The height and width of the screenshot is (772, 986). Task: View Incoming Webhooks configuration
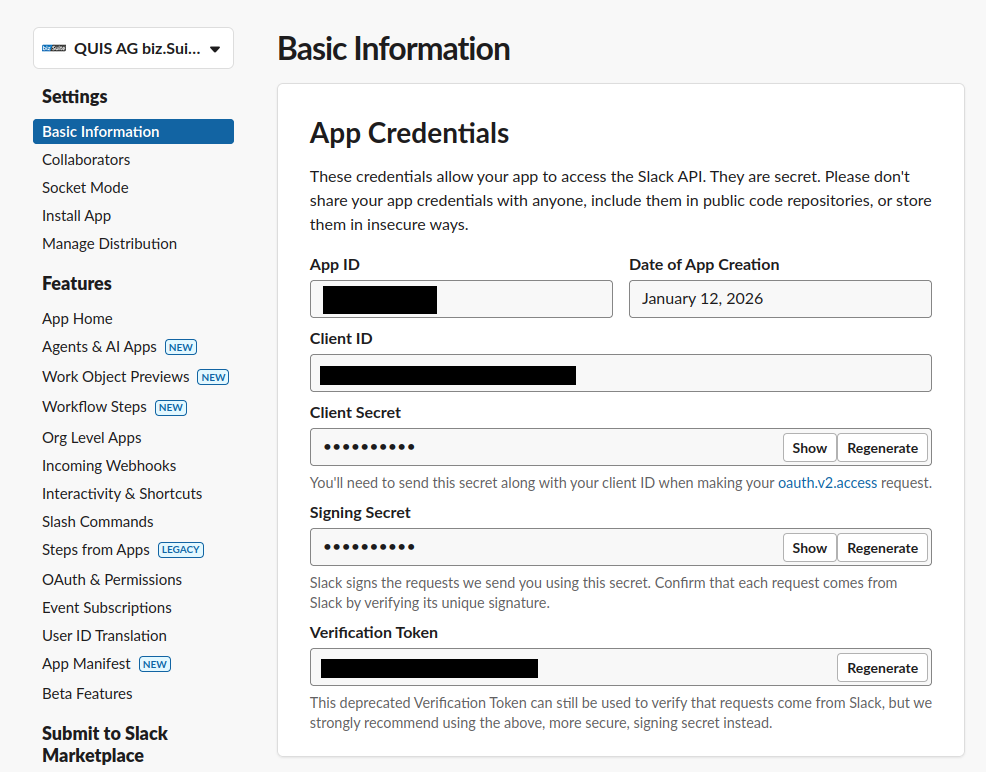click(x=109, y=465)
